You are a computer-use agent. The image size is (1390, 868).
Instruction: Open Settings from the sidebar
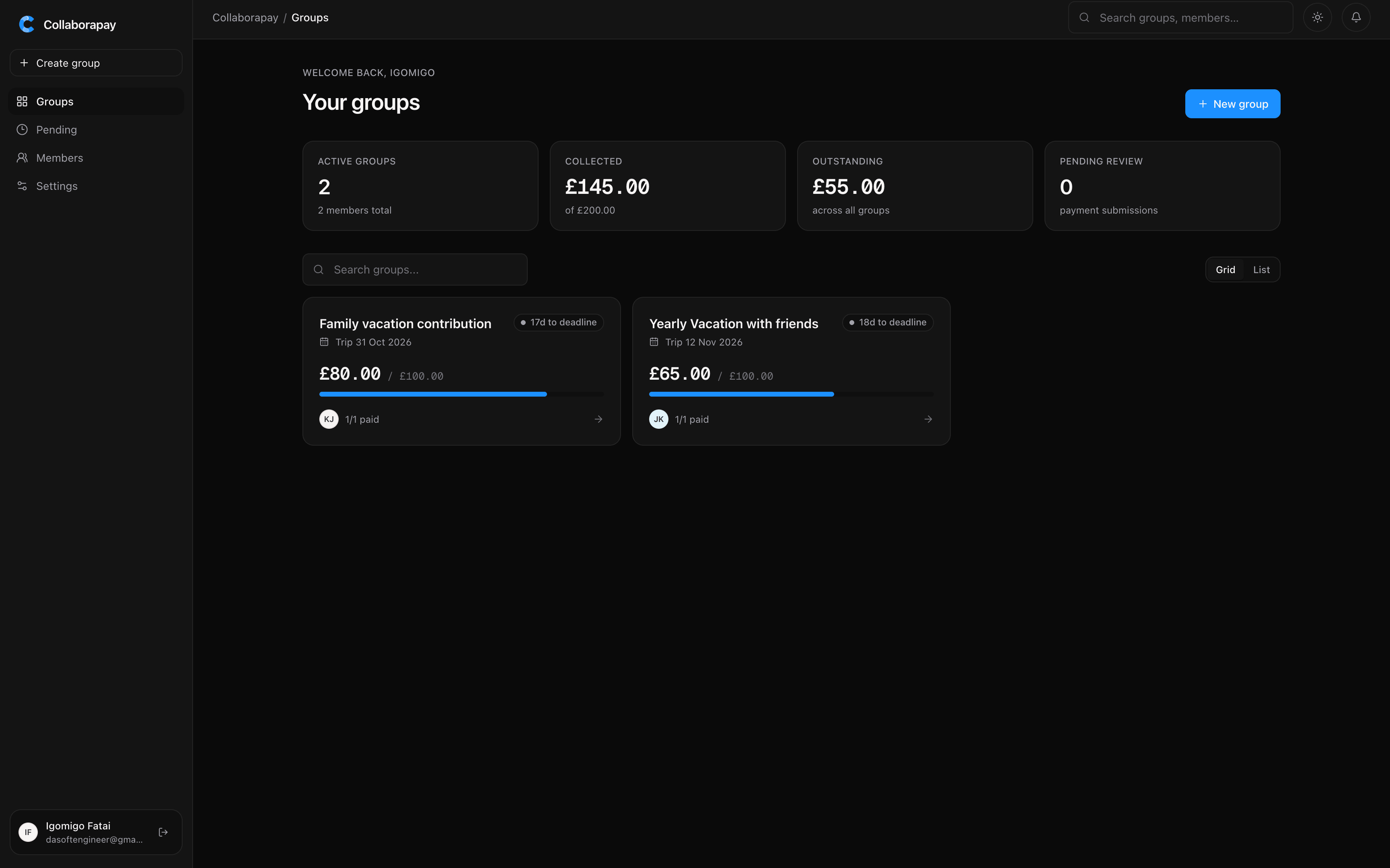coord(97,186)
